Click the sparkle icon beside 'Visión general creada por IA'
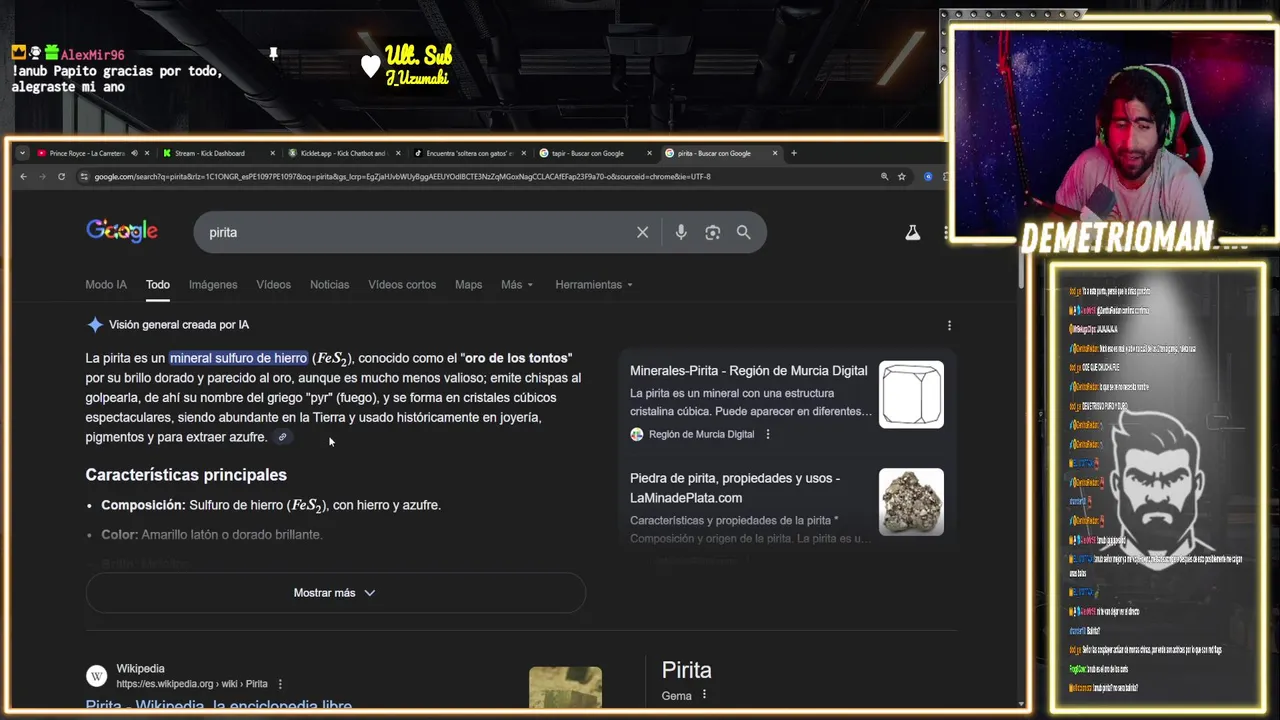The image size is (1280, 720). tap(95, 324)
